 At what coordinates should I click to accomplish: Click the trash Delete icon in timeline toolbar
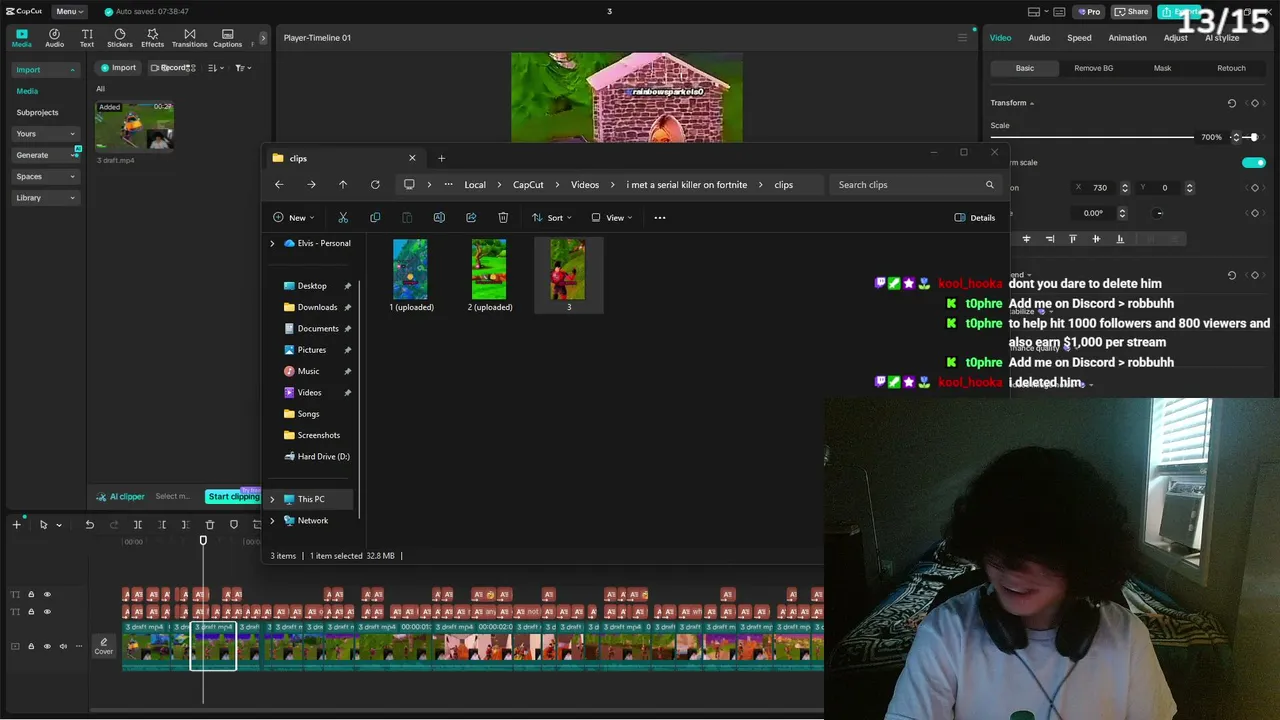coord(210,525)
